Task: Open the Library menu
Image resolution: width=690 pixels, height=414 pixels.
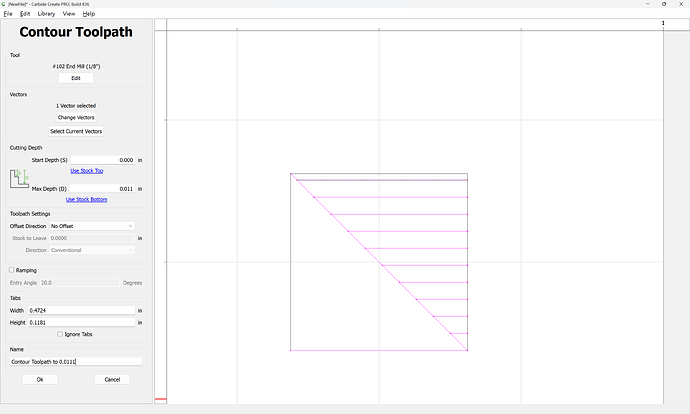Action: click(46, 14)
